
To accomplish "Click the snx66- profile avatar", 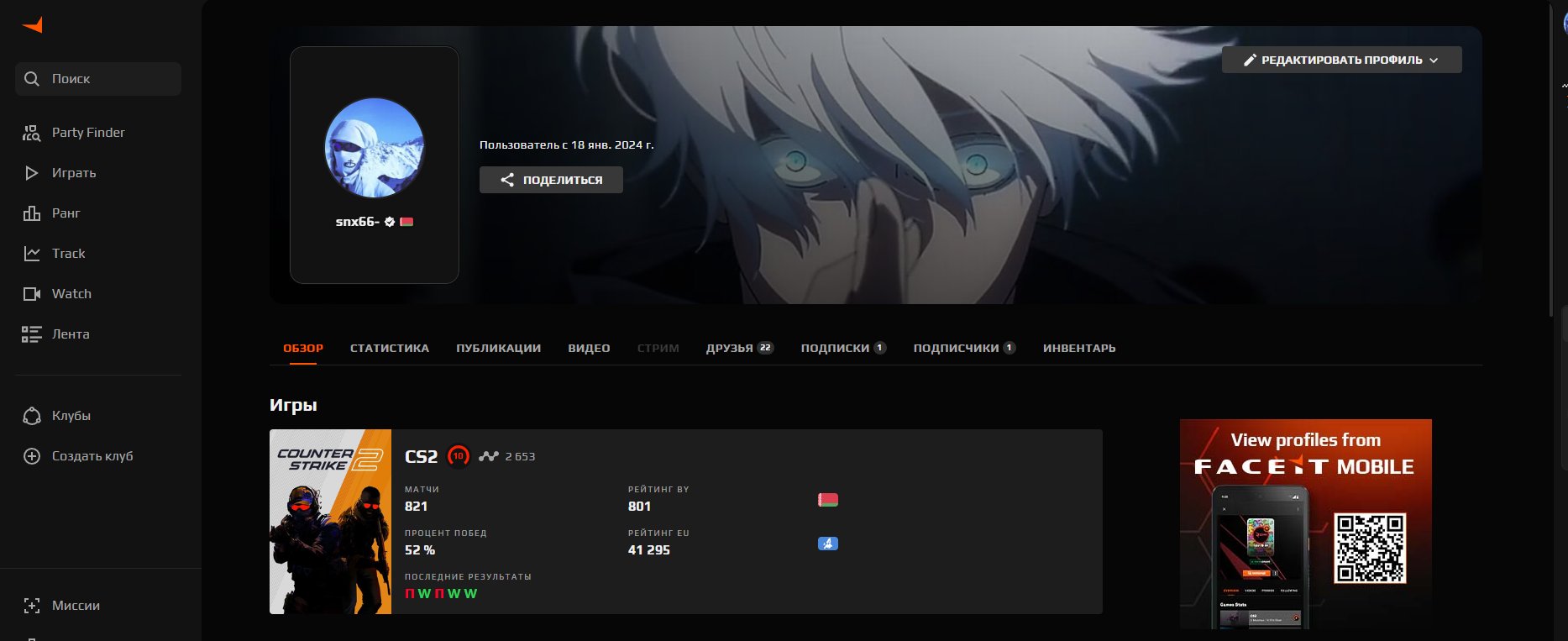I will 375,148.
